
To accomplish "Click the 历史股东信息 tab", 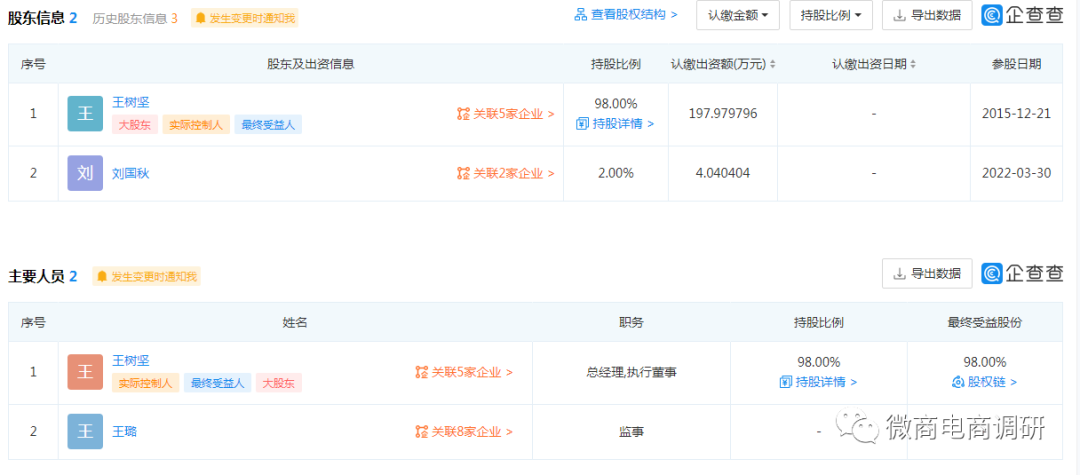I will pos(135,18).
